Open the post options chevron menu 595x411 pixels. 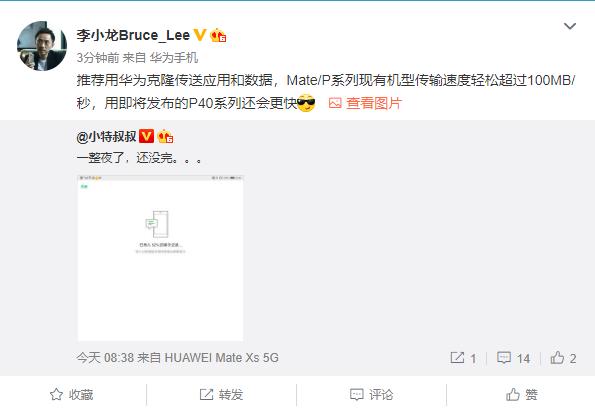coord(570,26)
